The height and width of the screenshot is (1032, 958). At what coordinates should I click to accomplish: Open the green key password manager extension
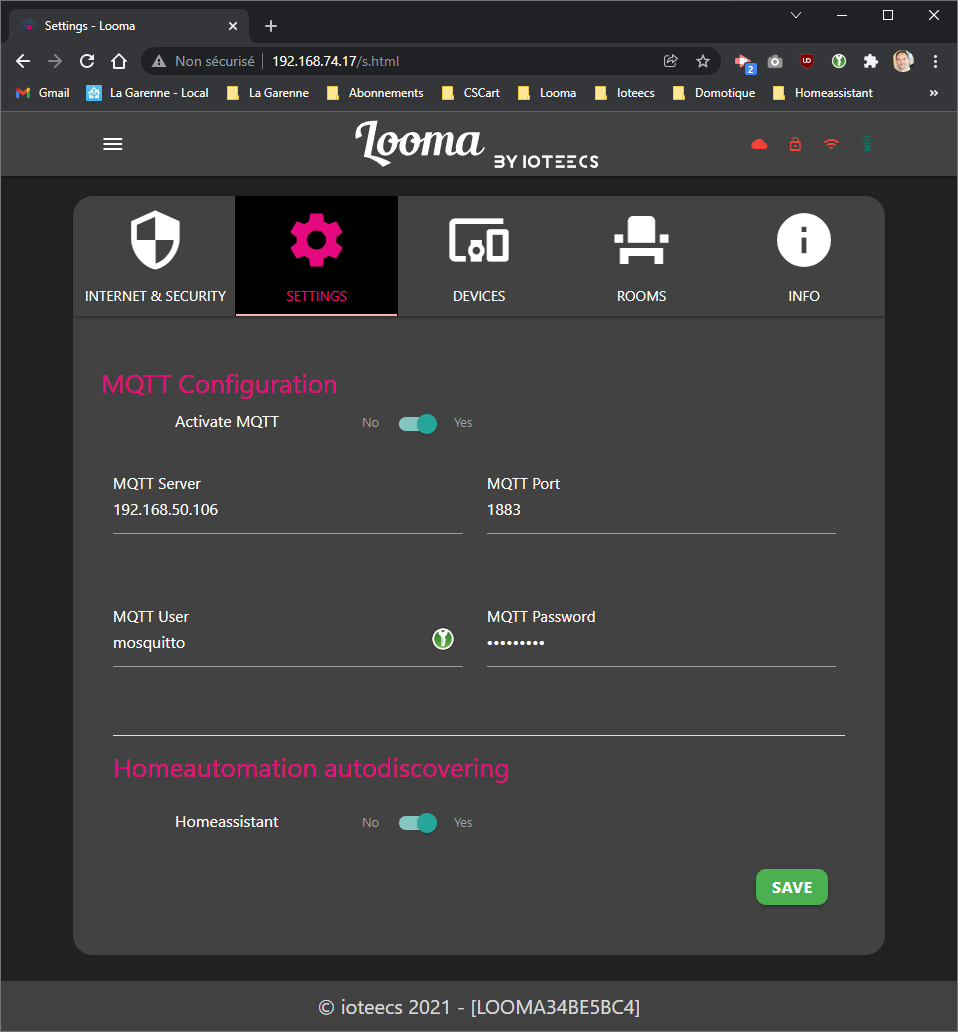(839, 61)
